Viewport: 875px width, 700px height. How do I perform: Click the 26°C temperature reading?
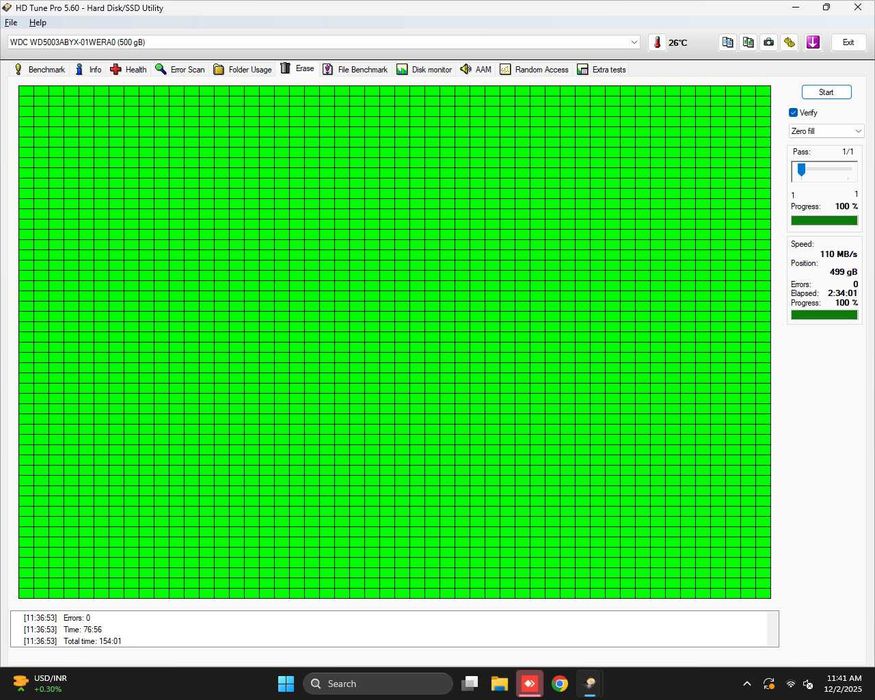pyautogui.click(x=678, y=43)
